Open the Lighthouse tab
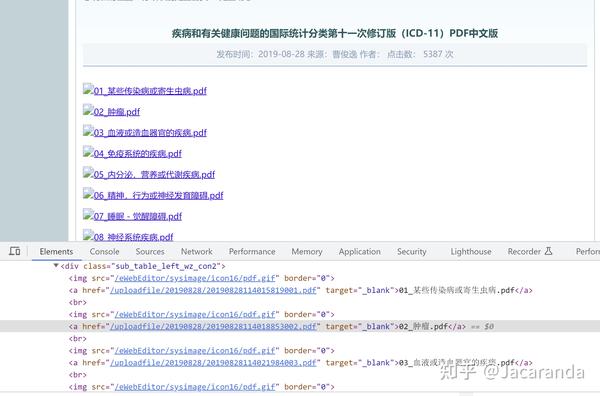 [471, 251]
